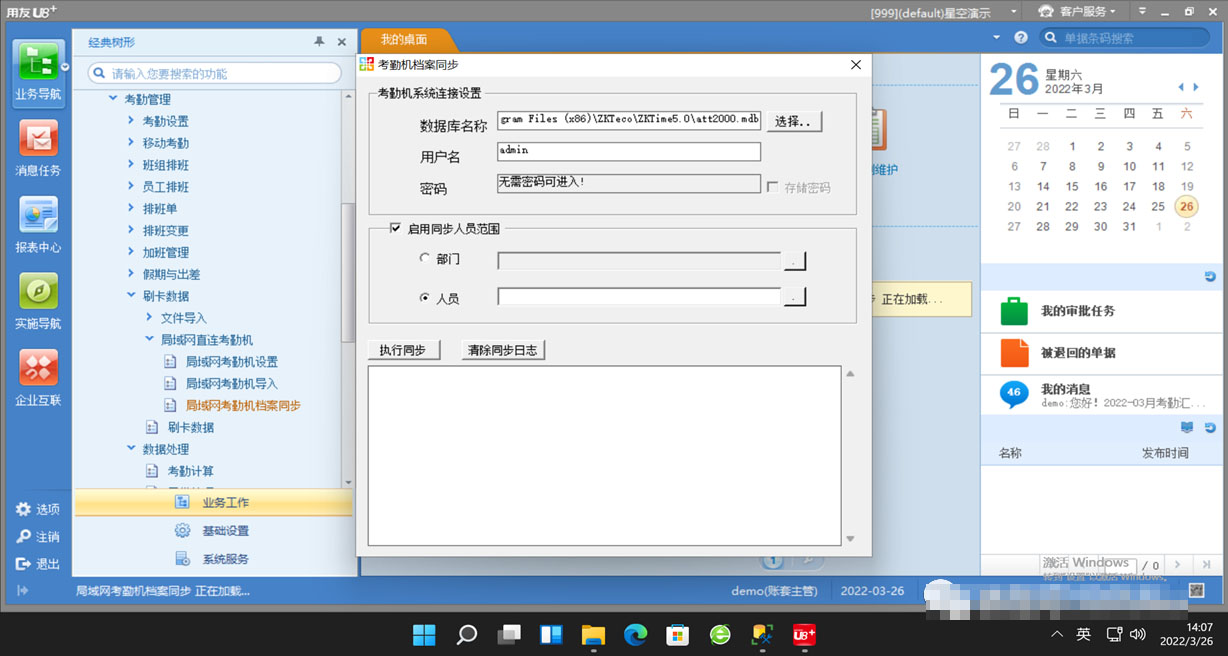1228x656 pixels.
Task: Open 我的消息 bubble icon with 46
Action: [x=1014, y=394]
